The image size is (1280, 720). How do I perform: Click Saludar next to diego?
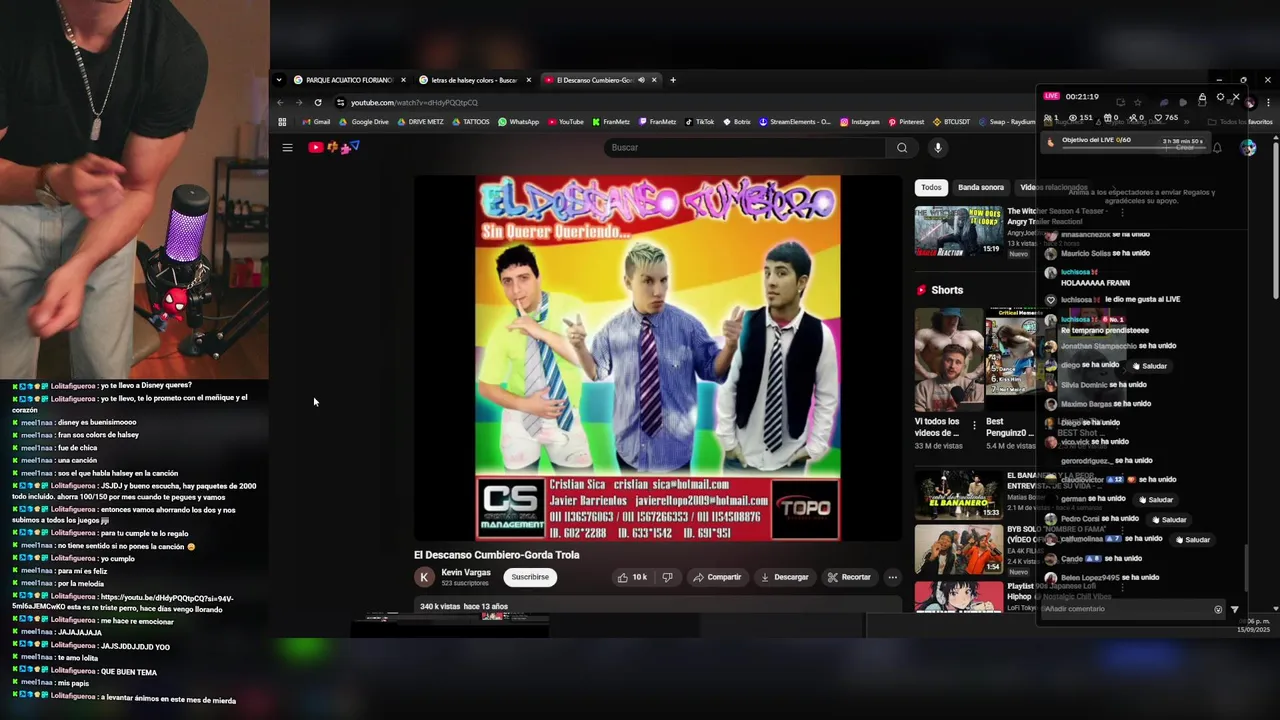tap(1149, 366)
